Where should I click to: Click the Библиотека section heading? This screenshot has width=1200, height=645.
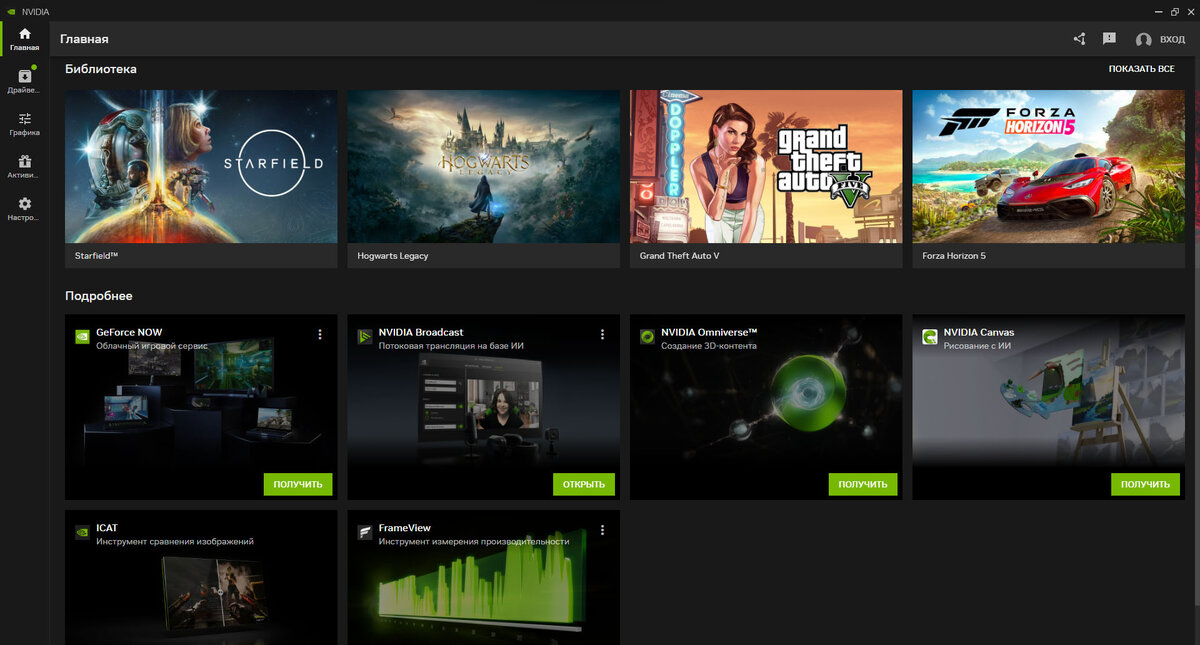point(101,69)
